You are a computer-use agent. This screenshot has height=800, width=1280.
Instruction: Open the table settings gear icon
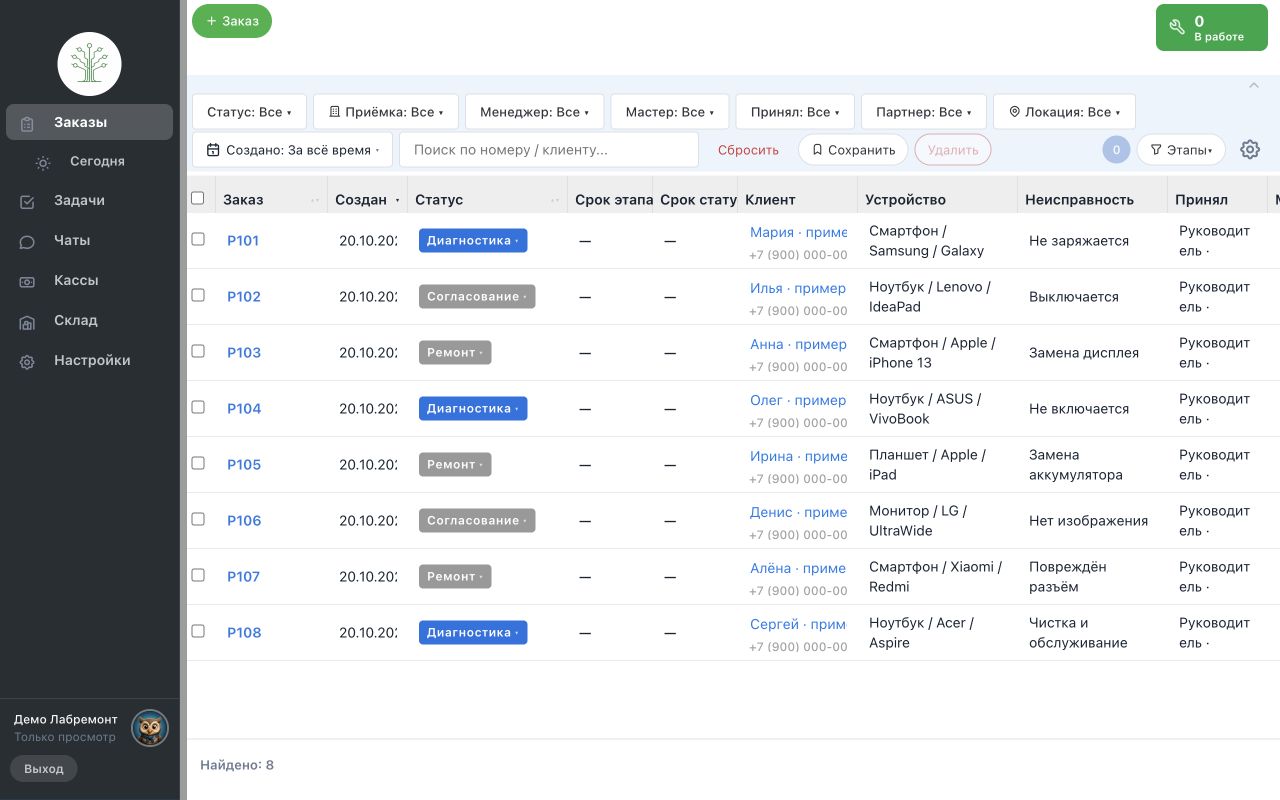[1250, 150]
